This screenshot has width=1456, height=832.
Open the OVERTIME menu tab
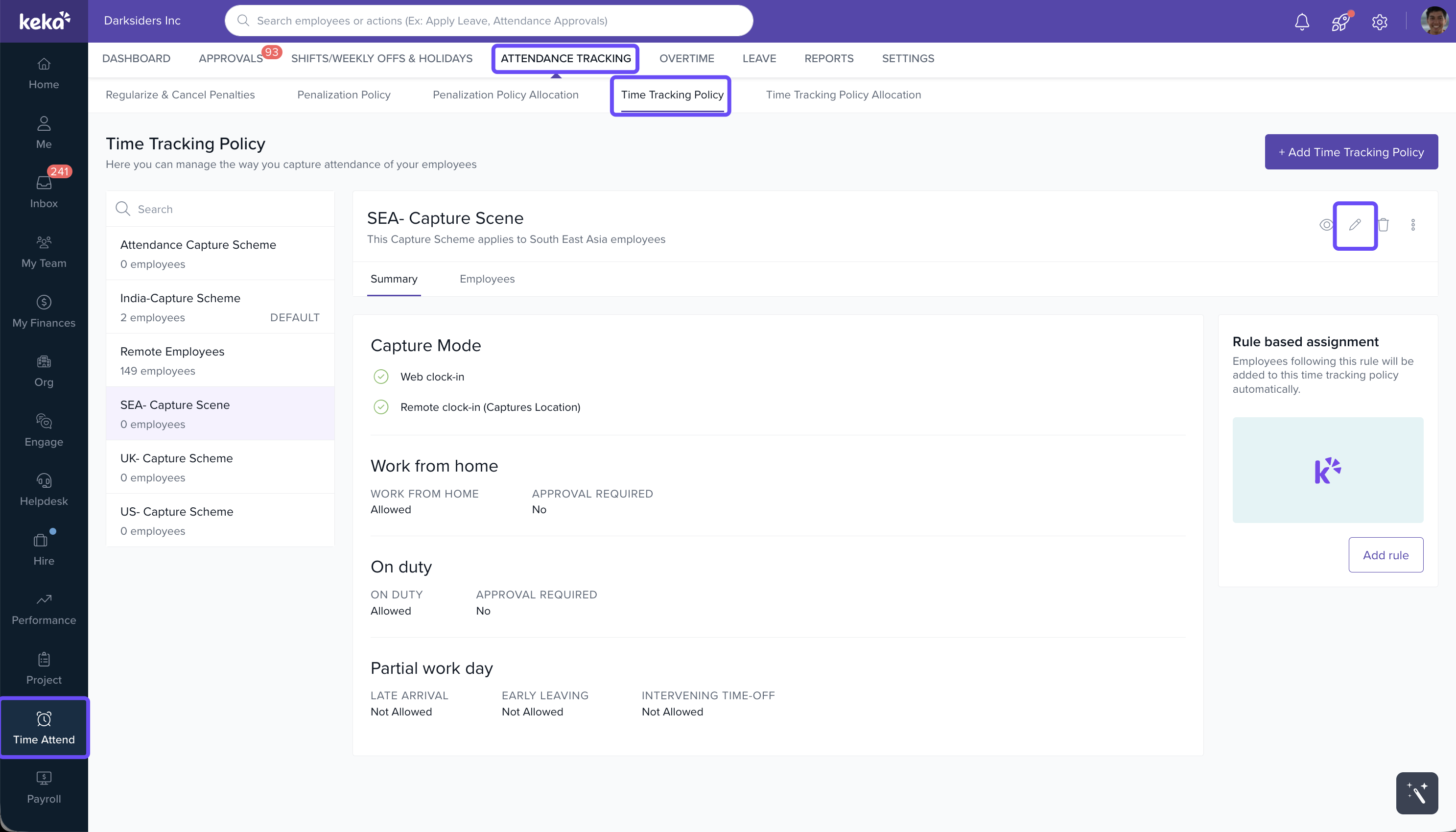(686, 58)
